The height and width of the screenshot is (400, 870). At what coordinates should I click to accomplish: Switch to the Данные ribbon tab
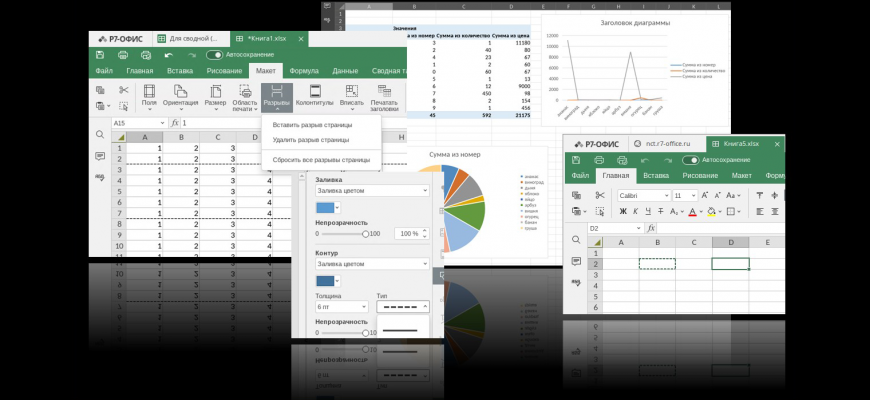click(x=345, y=71)
